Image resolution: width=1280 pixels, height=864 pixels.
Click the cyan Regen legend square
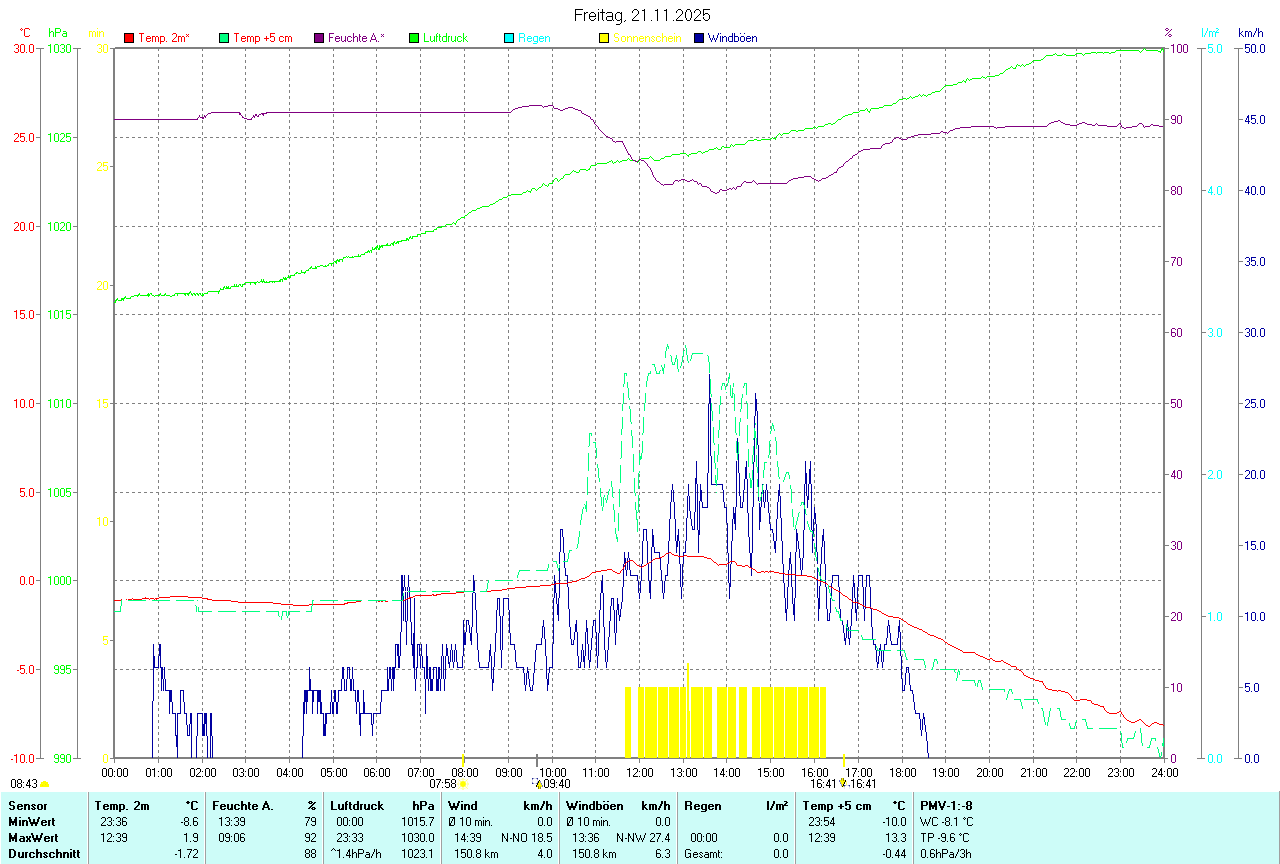pos(509,38)
